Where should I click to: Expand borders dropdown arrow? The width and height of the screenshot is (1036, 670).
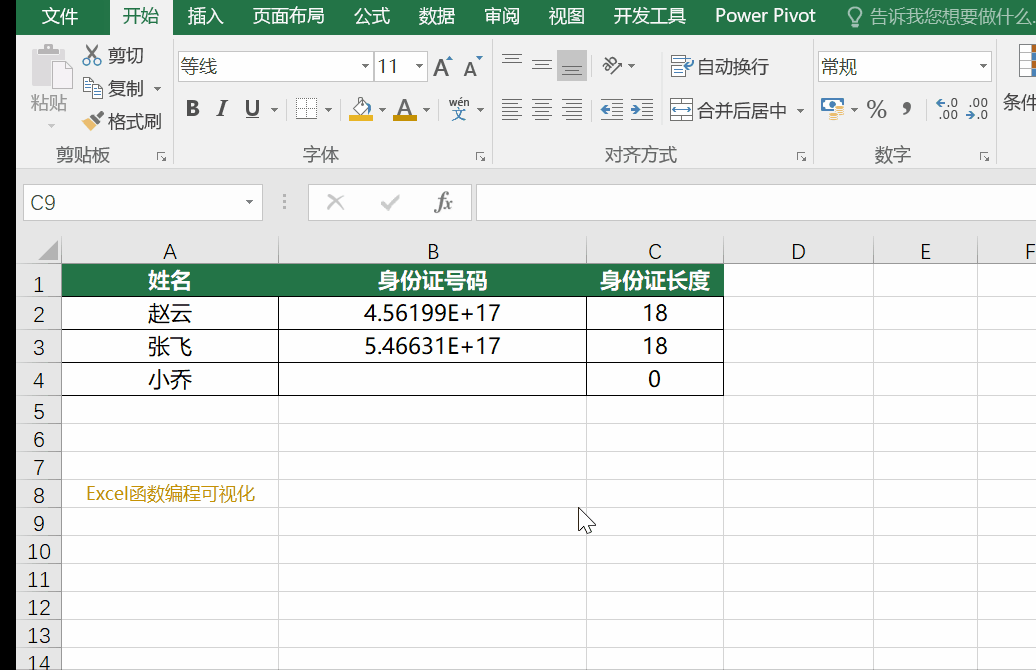[x=328, y=110]
